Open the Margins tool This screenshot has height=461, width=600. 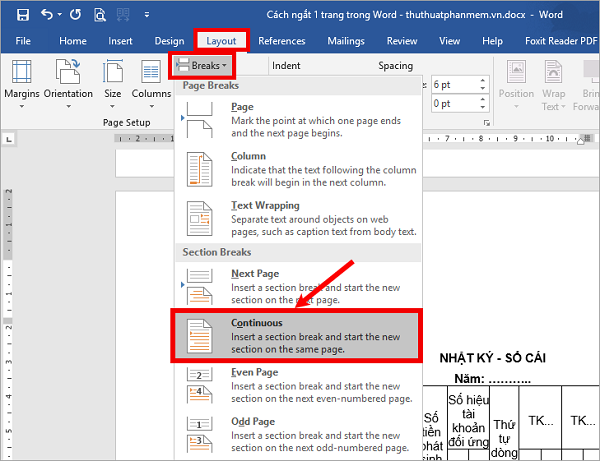(22, 80)
